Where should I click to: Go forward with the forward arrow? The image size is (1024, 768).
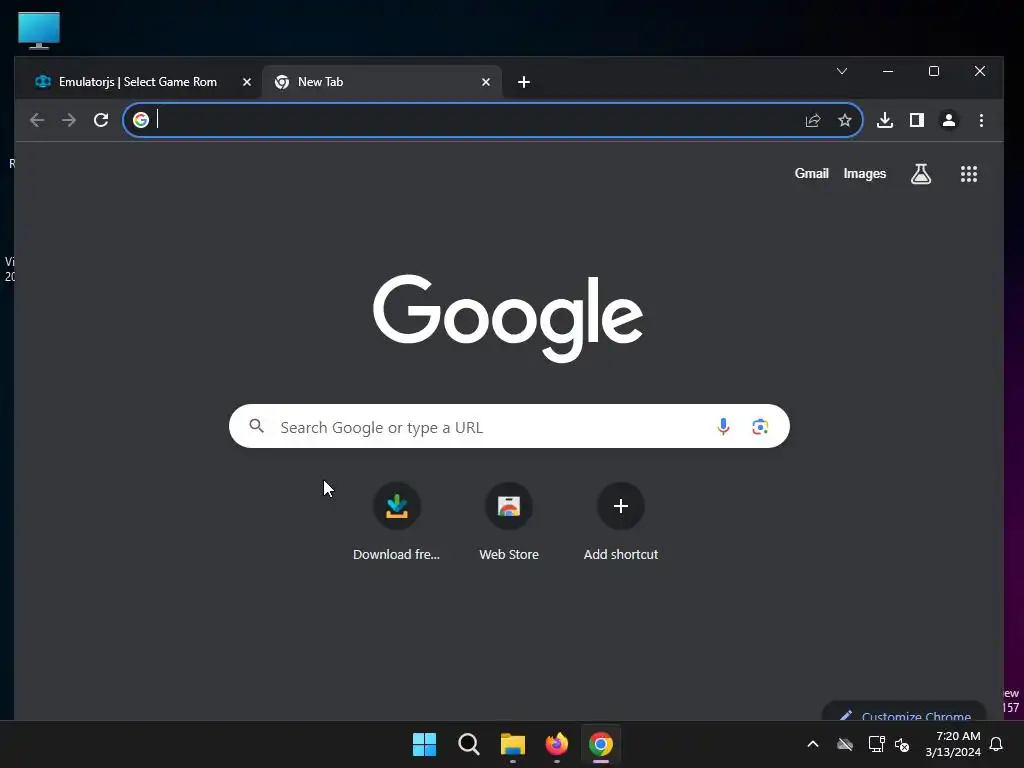(x=69, y=120)
